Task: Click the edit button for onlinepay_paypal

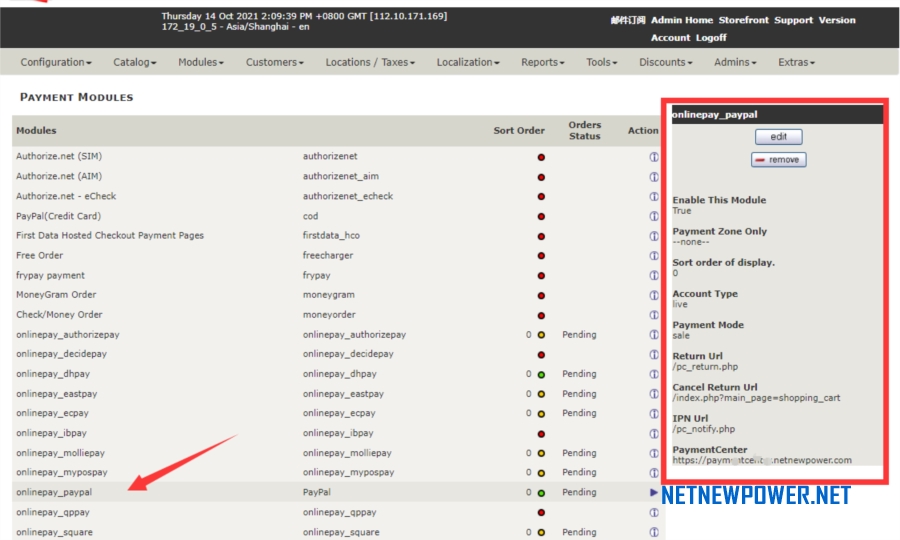Action: pyautogui.click(x=778, y=137)
